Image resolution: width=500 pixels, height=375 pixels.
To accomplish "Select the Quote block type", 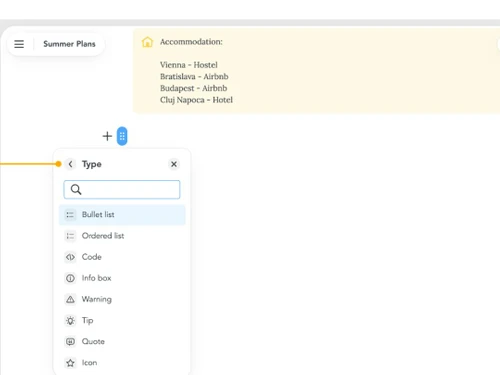I will click(x=122, y=342).
